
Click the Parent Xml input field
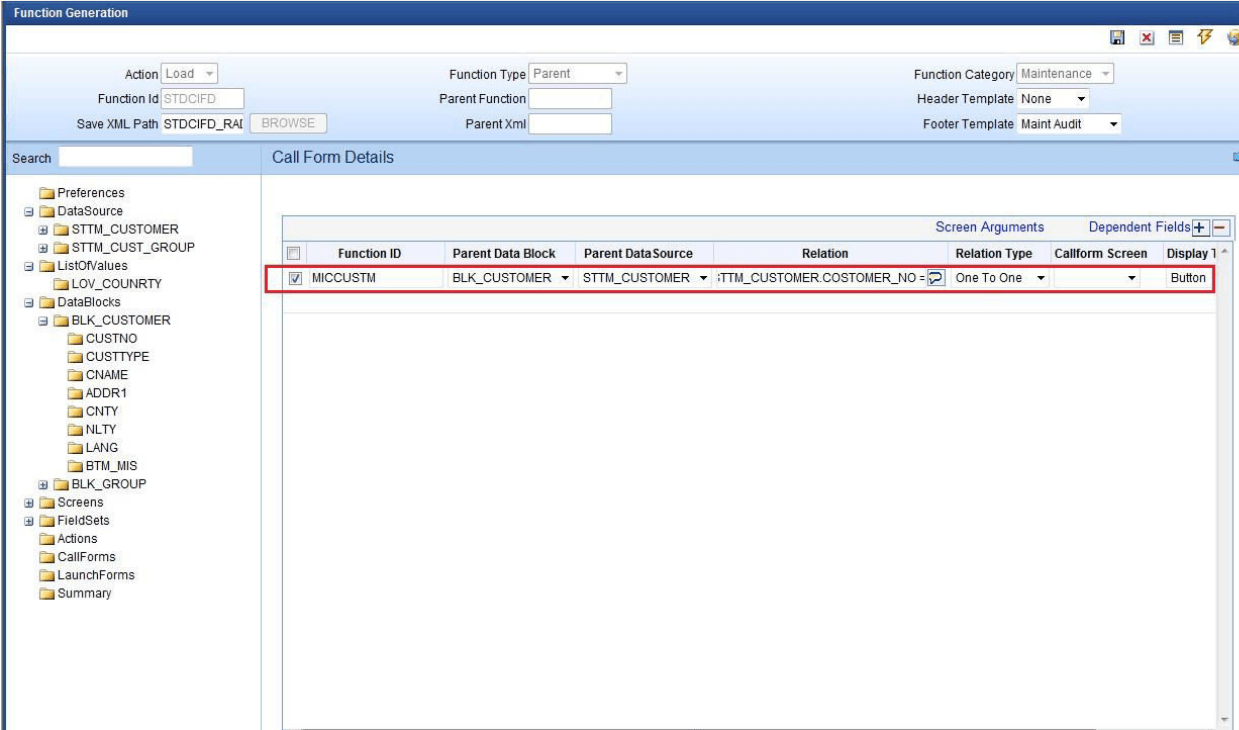pyautogui.click(x=569, y=124)
